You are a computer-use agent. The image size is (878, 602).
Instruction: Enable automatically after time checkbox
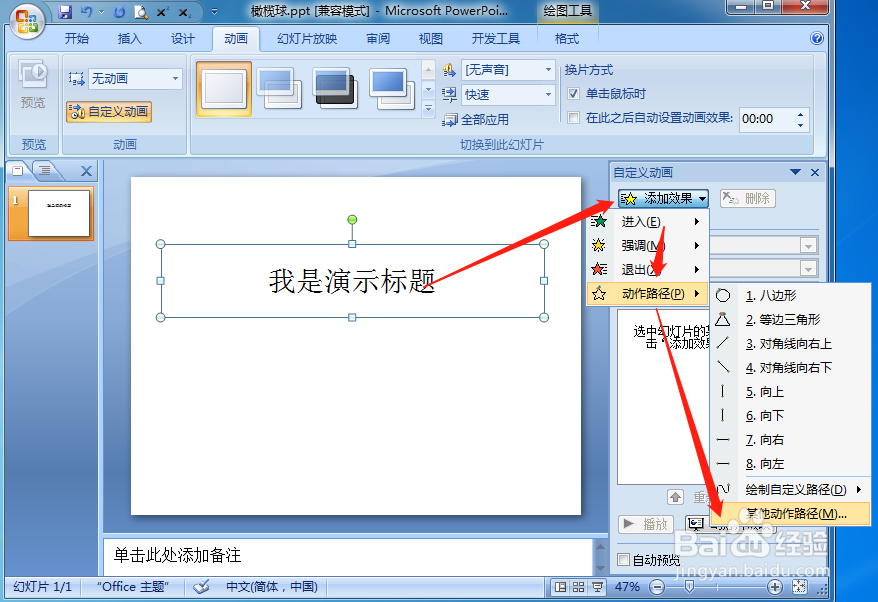tap(573, 118)
